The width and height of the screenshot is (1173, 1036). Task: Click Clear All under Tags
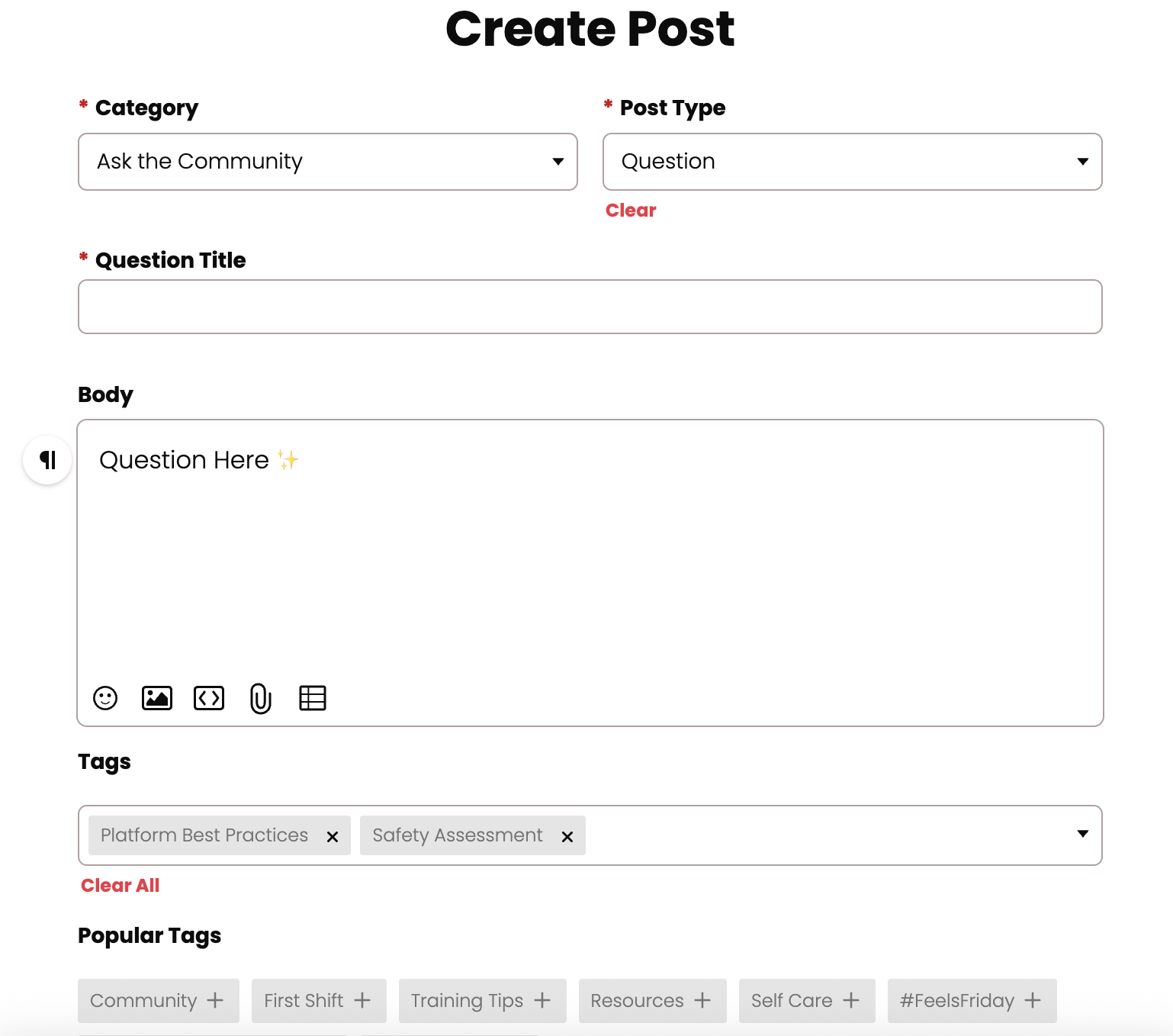tap(121, 886)
